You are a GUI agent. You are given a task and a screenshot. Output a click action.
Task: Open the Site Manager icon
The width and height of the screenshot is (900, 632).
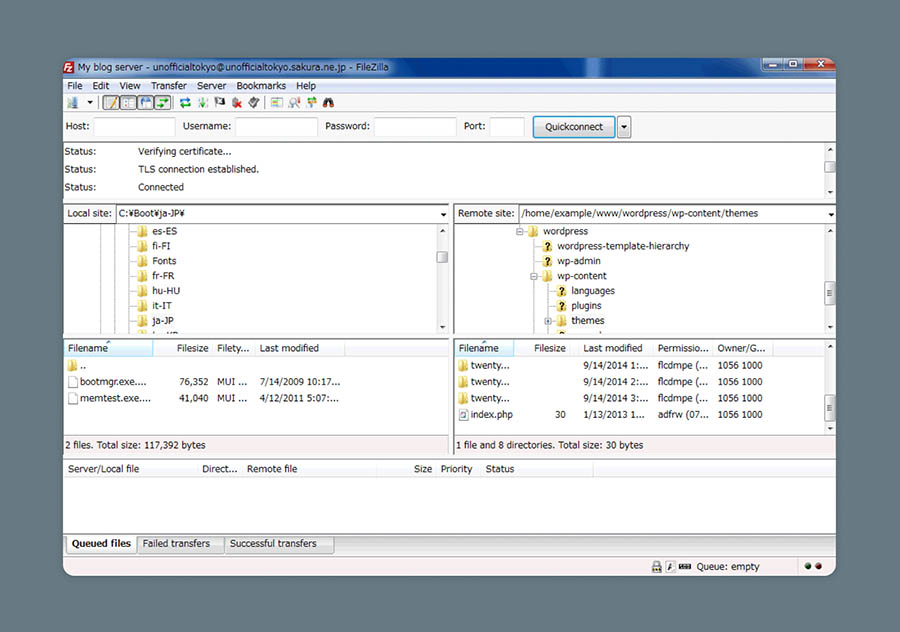click(73, 103)
